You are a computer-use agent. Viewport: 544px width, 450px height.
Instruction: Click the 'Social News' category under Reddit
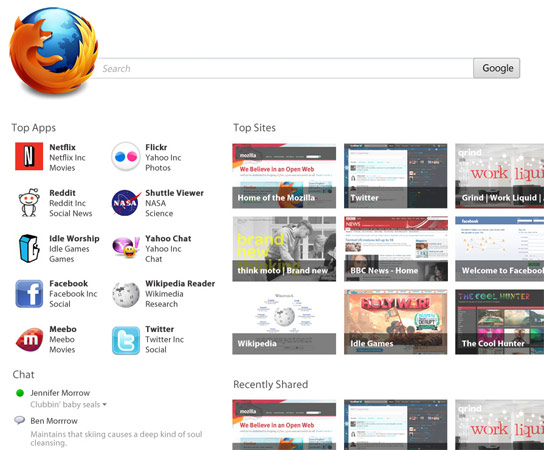pyautogui.click(x=71, y=213)
